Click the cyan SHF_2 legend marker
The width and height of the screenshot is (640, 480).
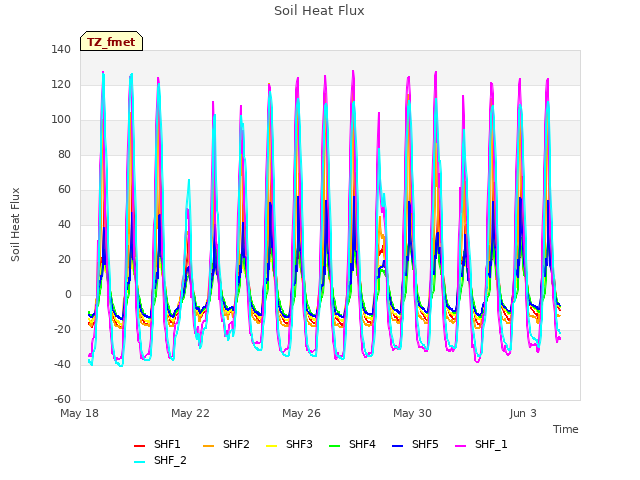140,462
